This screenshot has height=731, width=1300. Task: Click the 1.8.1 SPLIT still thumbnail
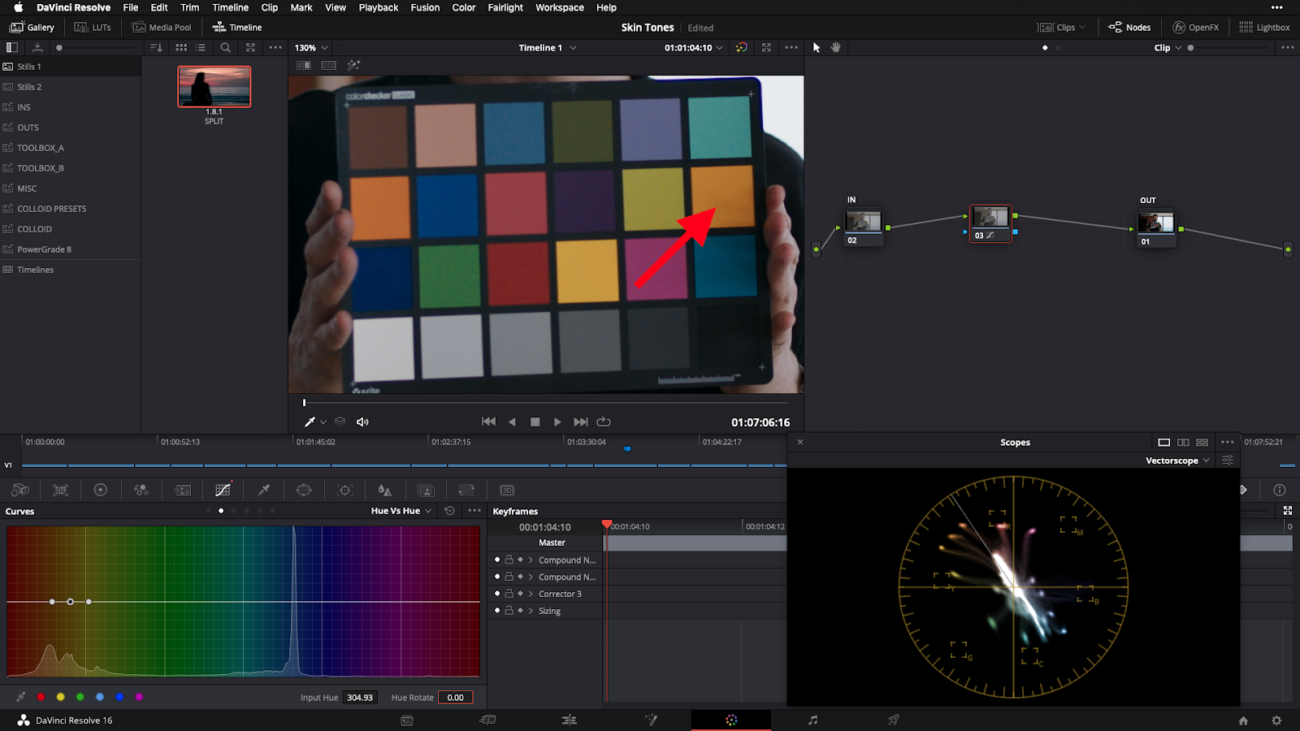coord(214,86)
